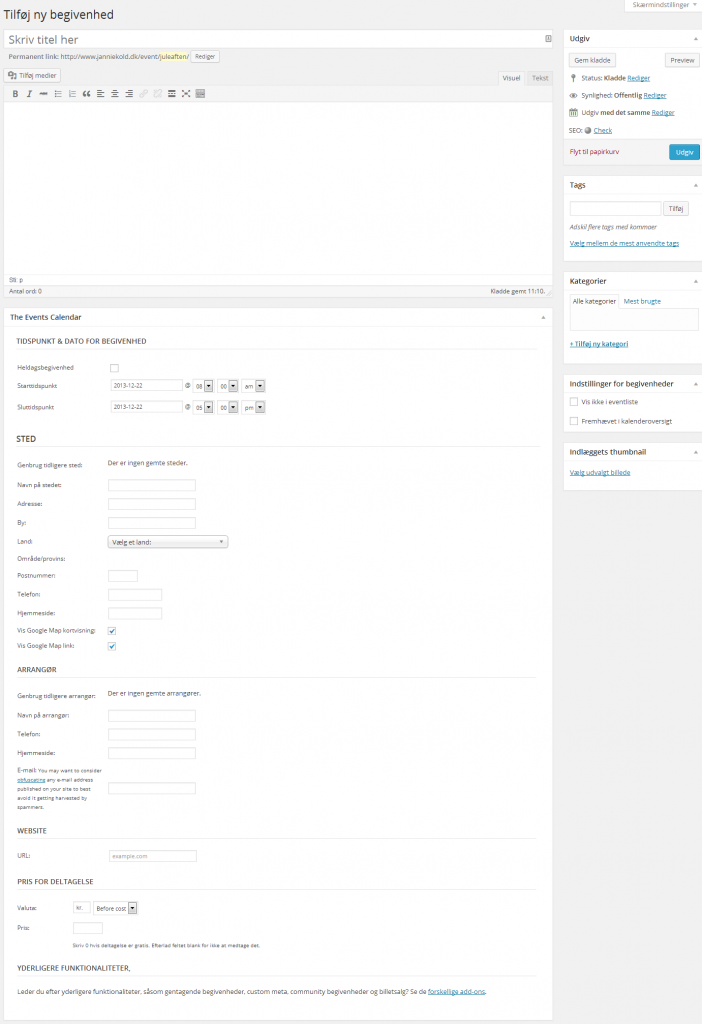The image size is (702, 1024).
Task: Click the icon inside the title field
Action: pos(548,39)
